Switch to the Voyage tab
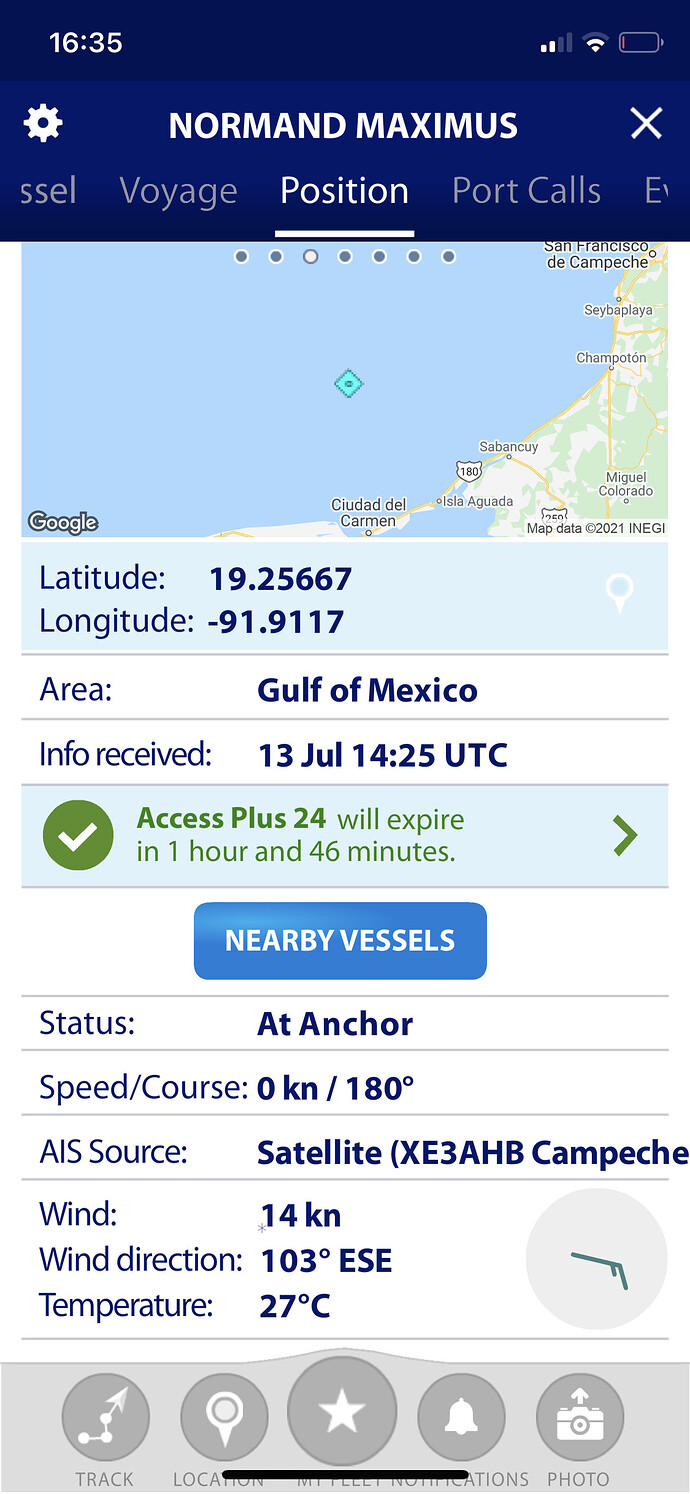The width and height of the screenshot is (690, 1494). [178, 190]
